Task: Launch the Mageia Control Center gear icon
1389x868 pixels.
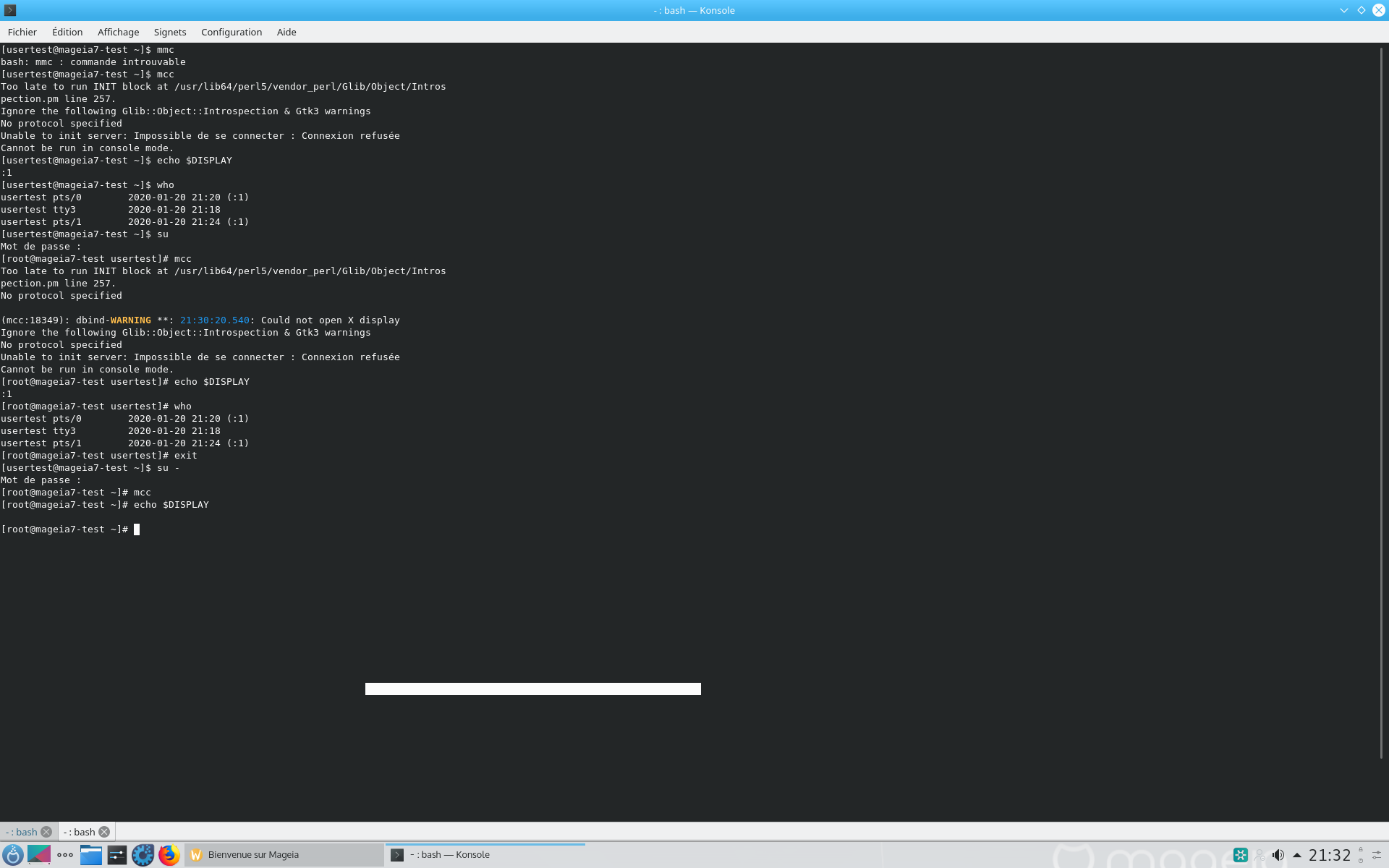Action: [143, 855]
